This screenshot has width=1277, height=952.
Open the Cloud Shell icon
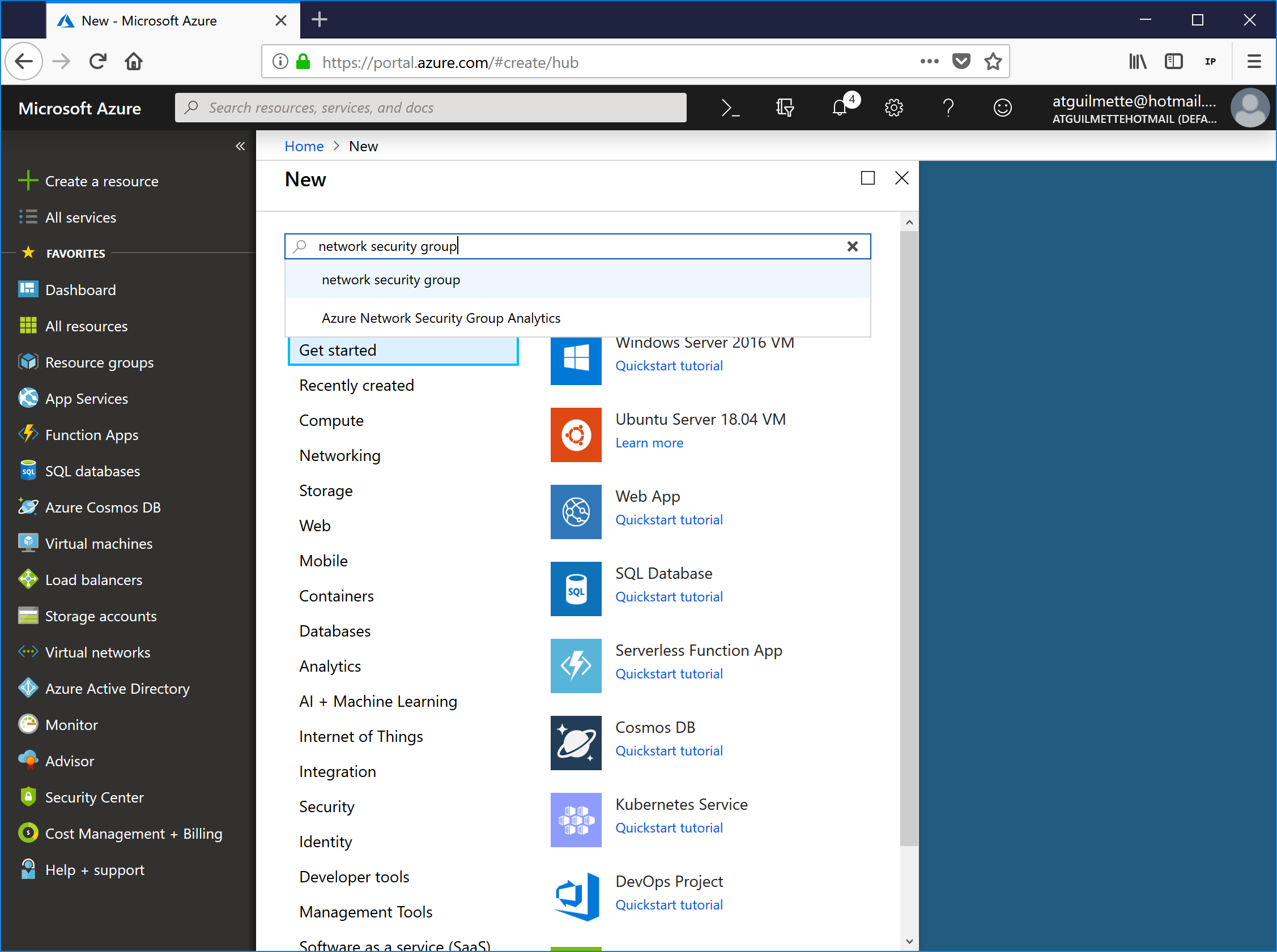[730, 108]
